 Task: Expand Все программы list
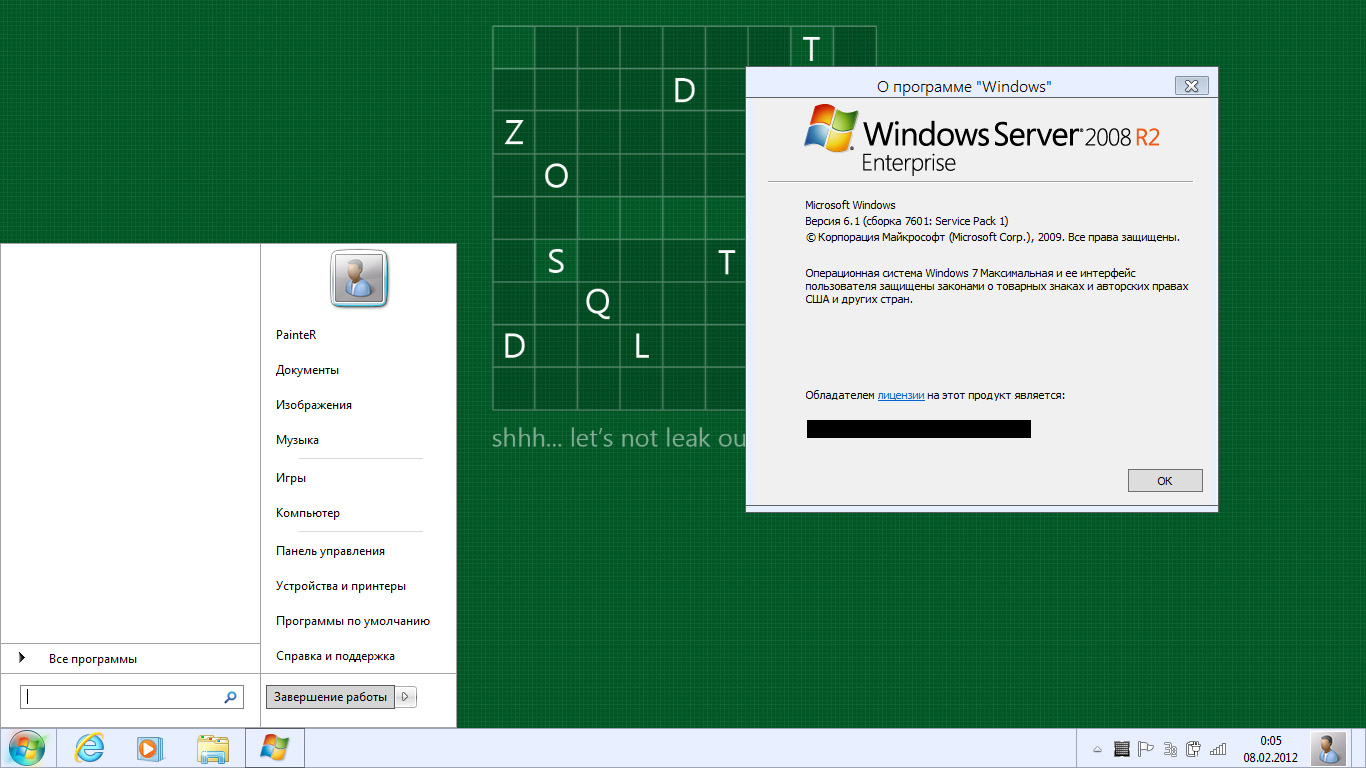click(x=92, y=659)
